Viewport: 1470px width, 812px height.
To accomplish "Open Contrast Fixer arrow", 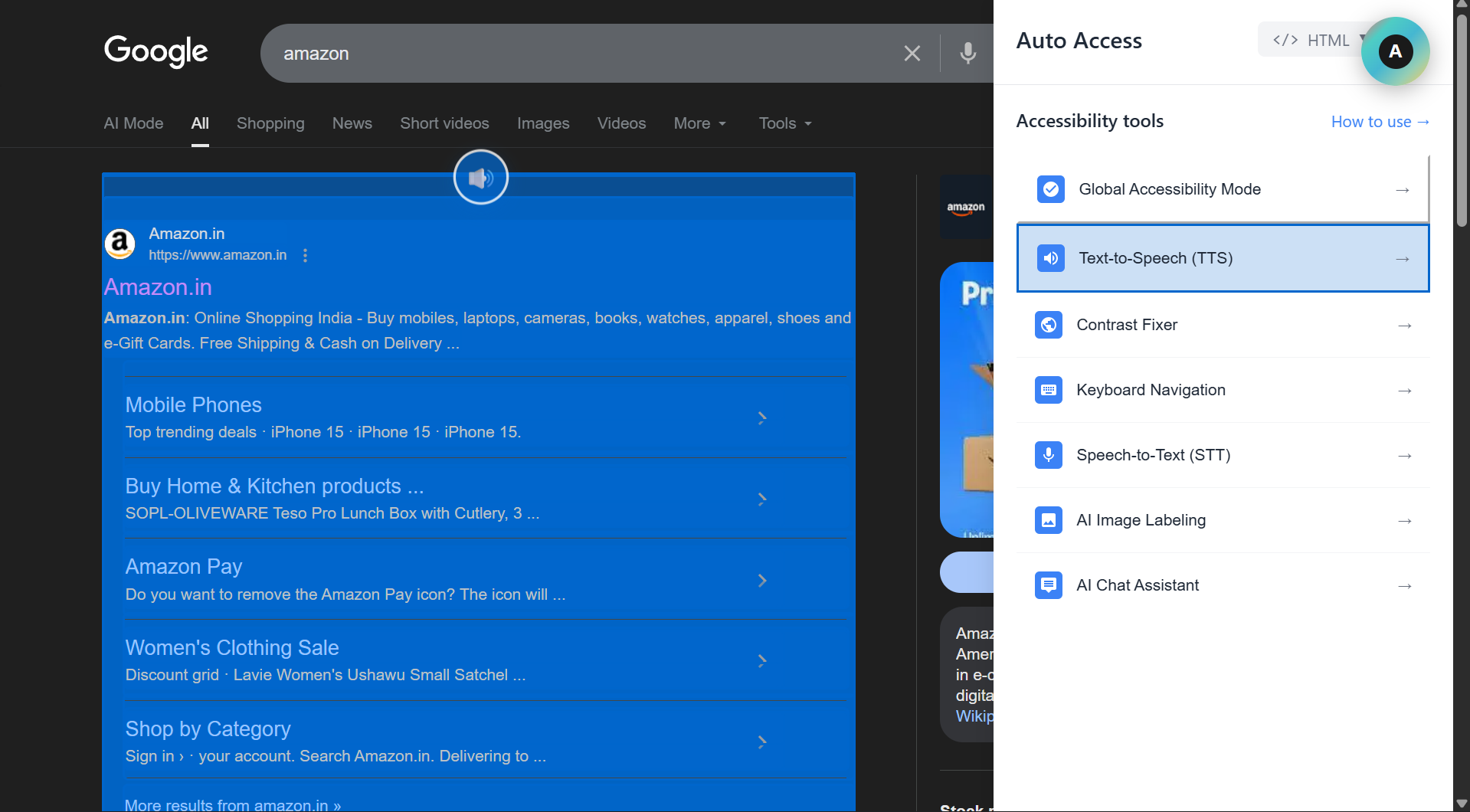I will (1405, 326).
